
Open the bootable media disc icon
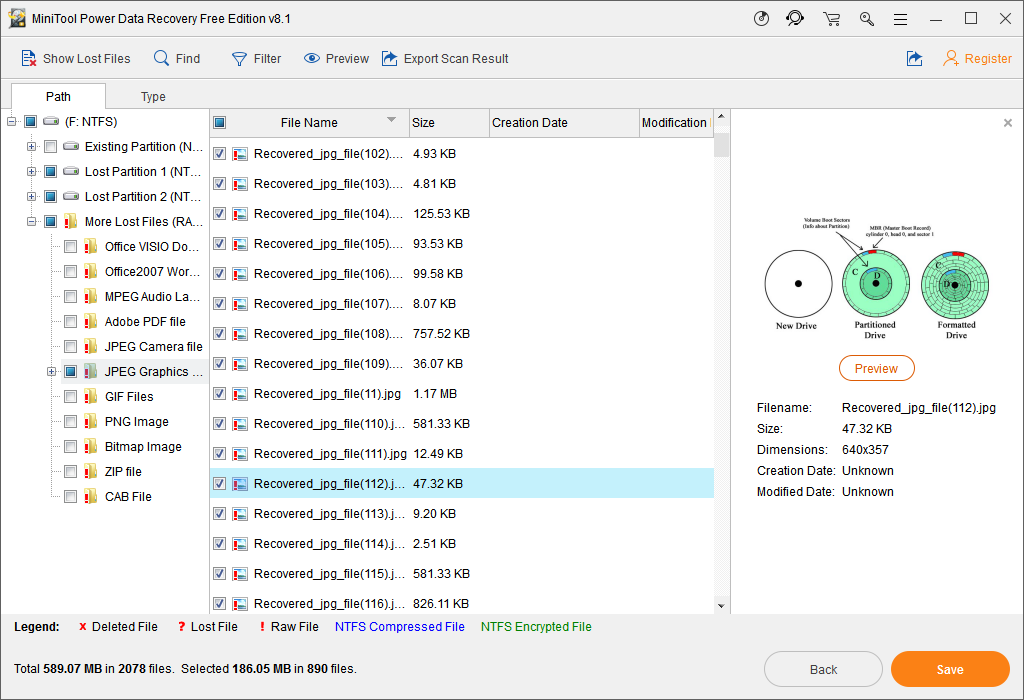761,18
